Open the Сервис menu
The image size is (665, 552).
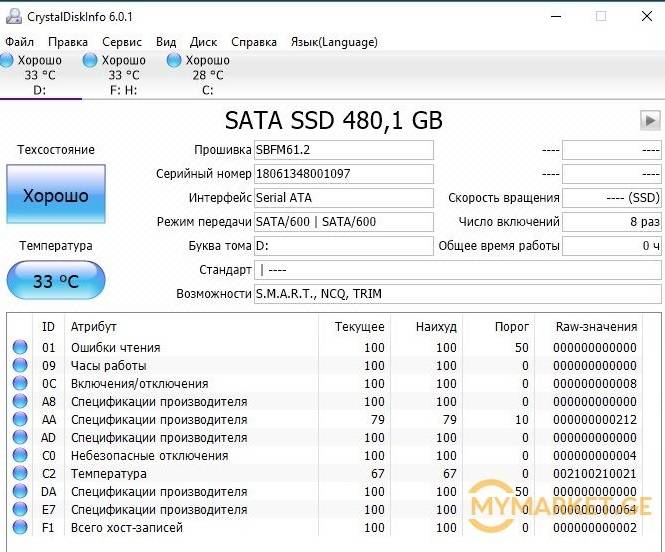pyautogui.click(x=122, y=42)
